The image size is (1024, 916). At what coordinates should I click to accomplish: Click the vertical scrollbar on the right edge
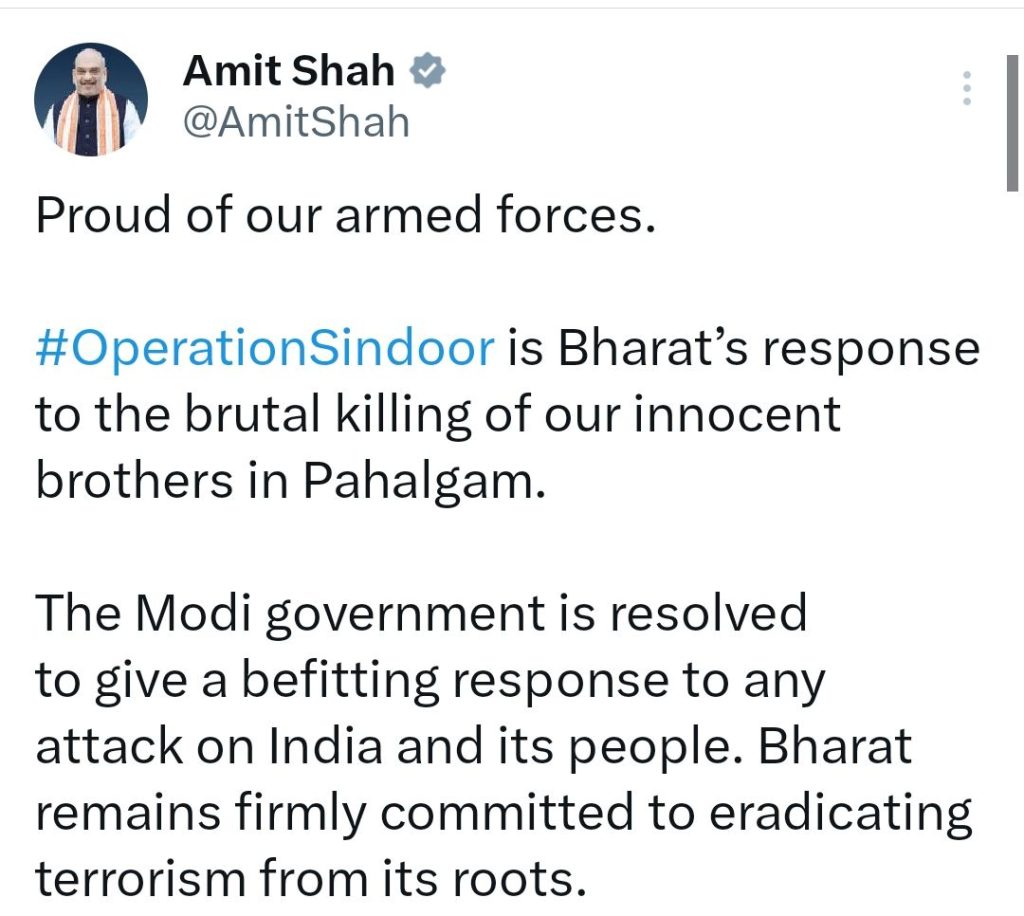[x=1012, y=120]
